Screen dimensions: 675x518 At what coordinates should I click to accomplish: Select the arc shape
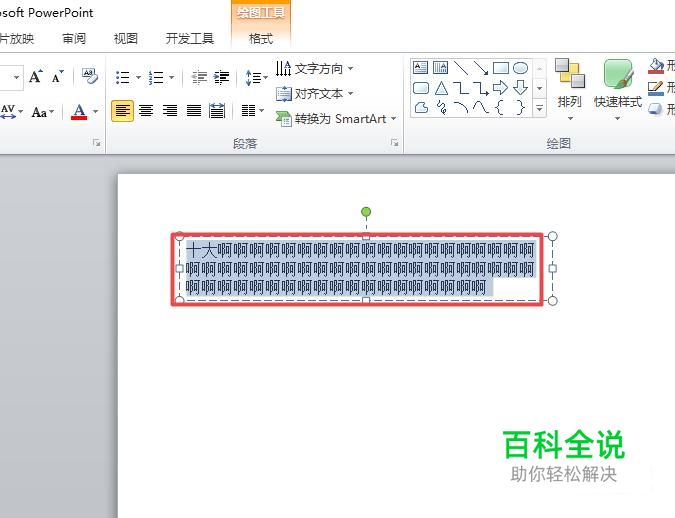coord(461,107)
